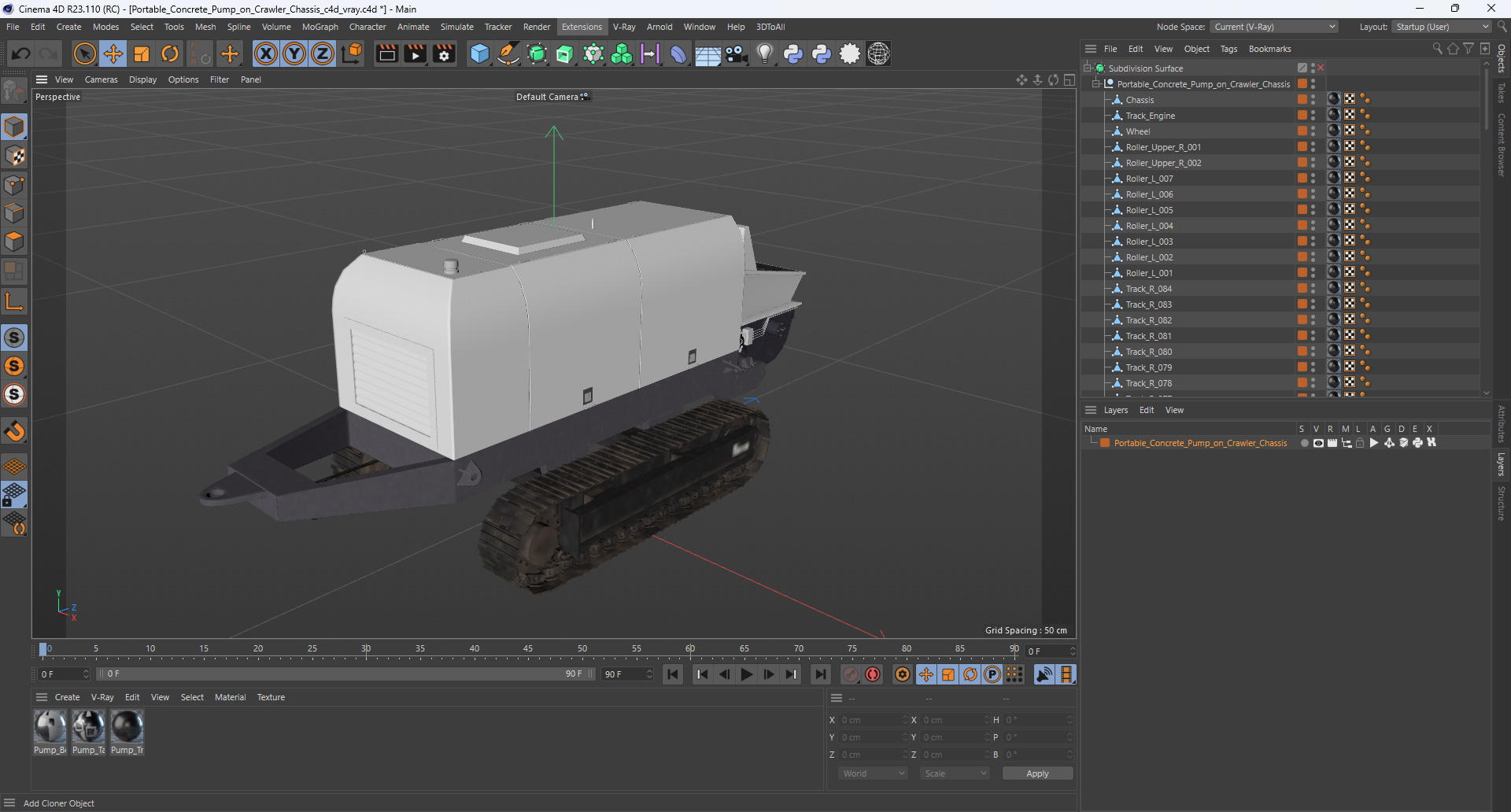This screenshot has width=1511, height=812.
Task: Click the Undo arrow icon
Action: [21, 54]
